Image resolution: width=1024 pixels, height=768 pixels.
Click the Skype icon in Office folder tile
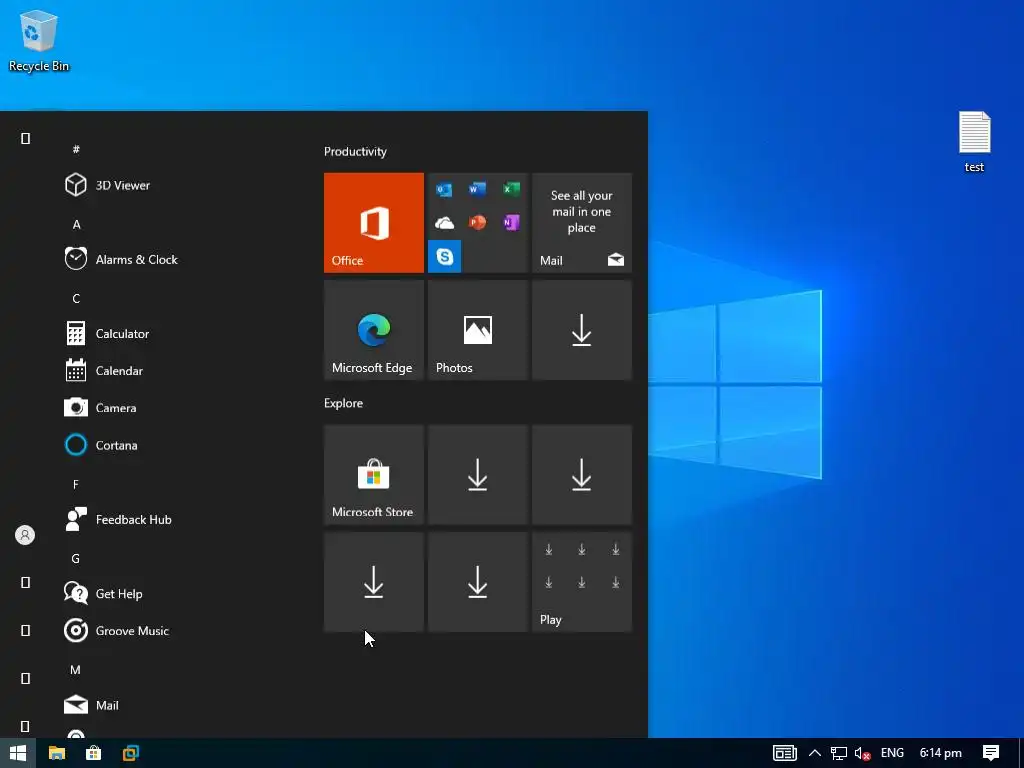pyautogui.click(x=445, y=256)
